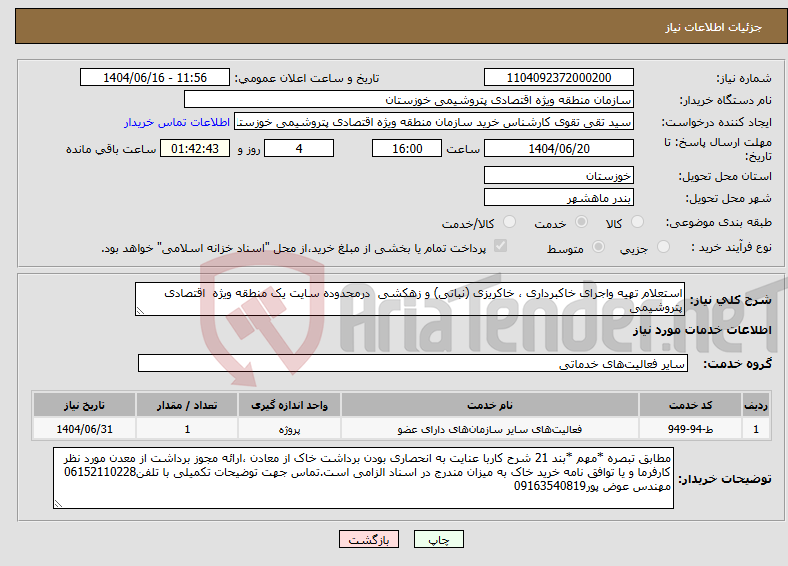788x566 pixels.
Task: Select the کالا/خدمت radio button
Action: pos(509,222)
